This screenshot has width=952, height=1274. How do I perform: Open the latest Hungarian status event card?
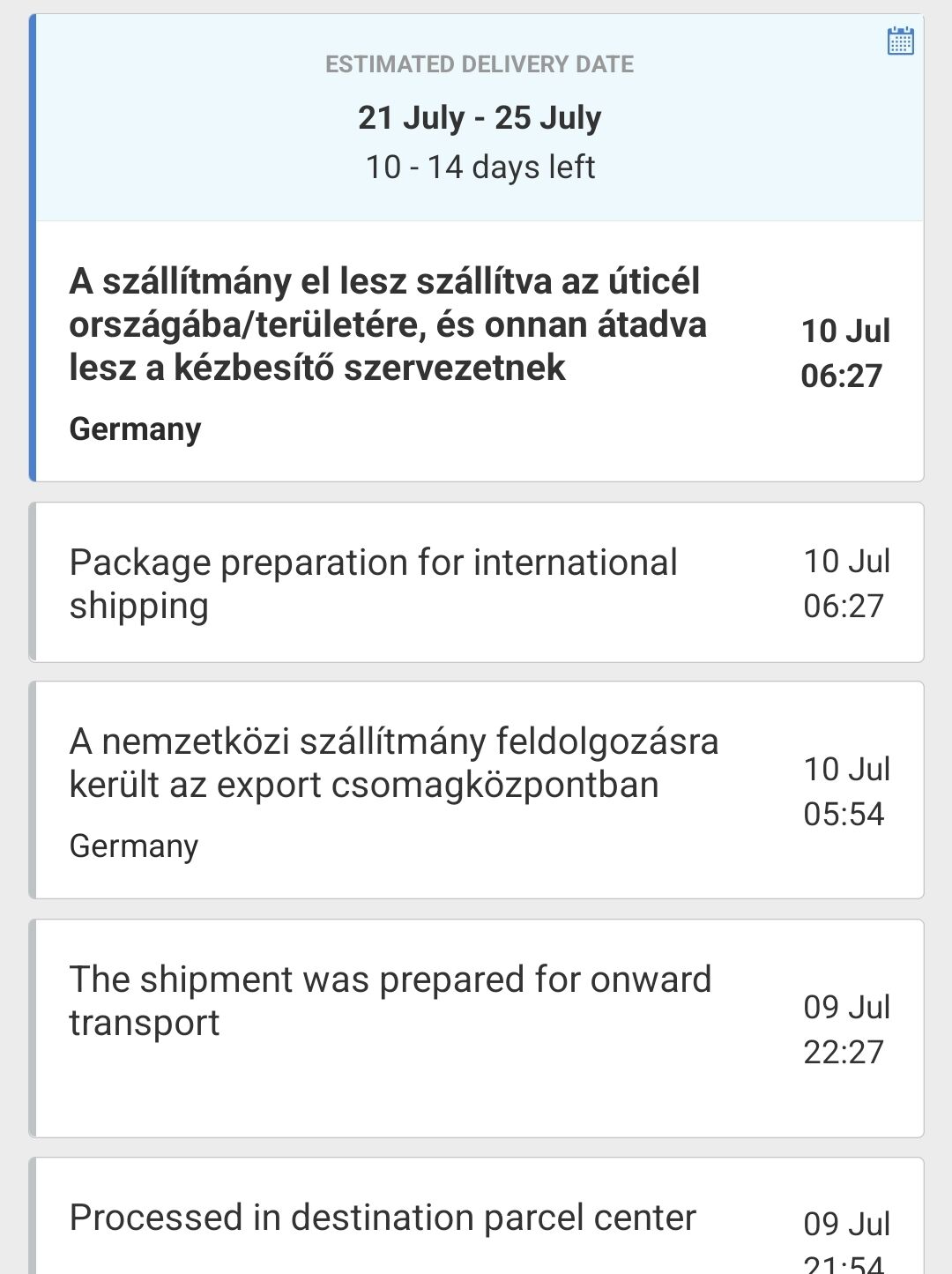pos(476,351)
